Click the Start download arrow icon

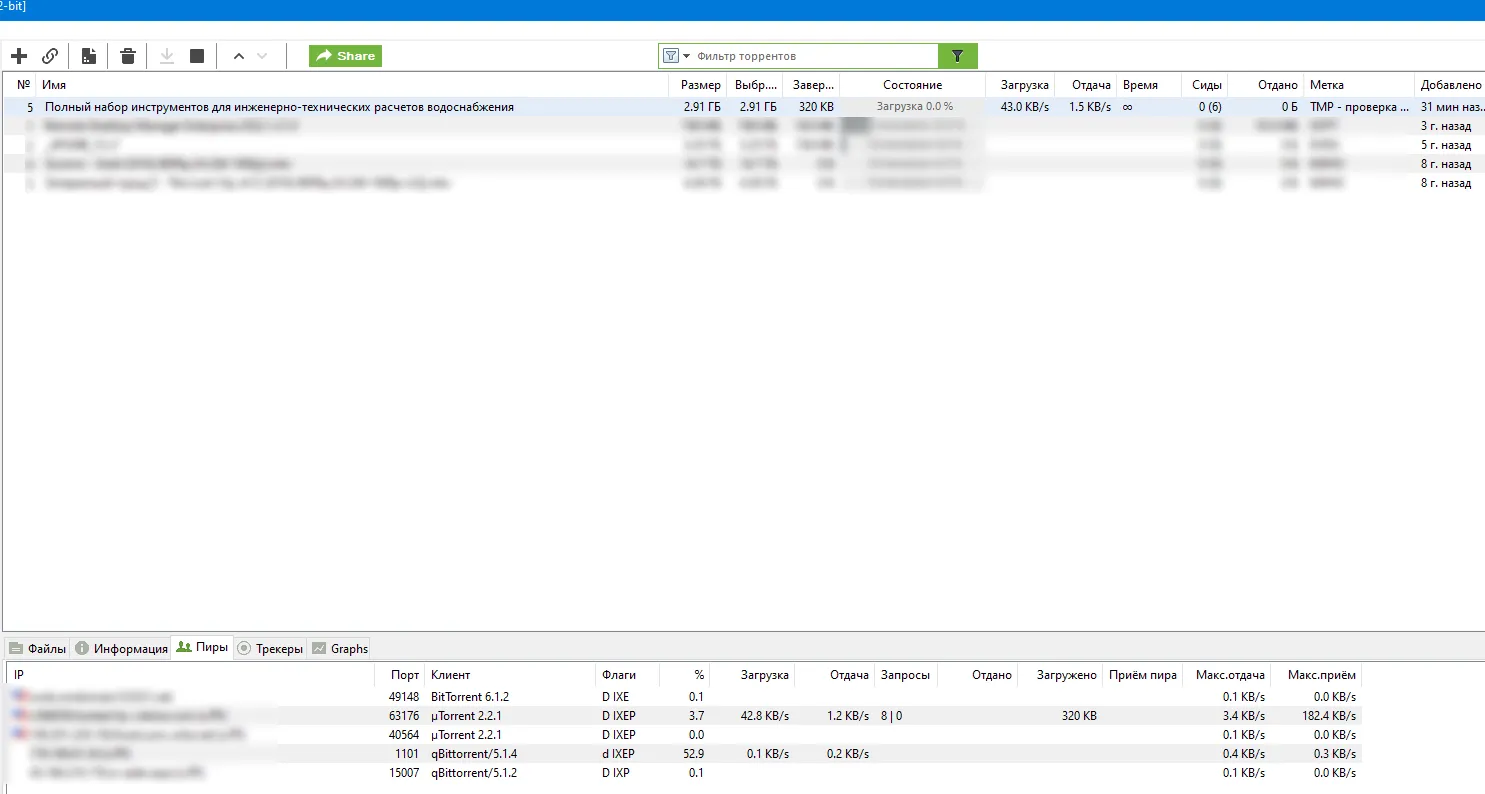(167, 56)
